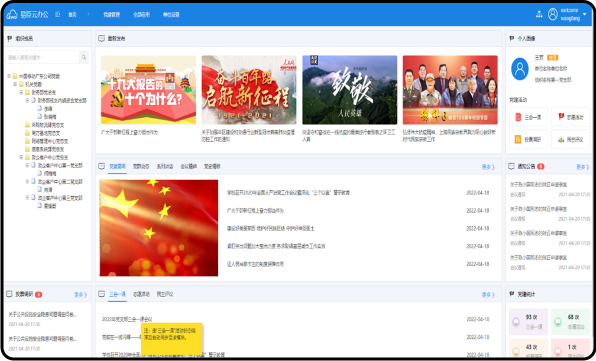Open the 民主评议 shortcut tile

click(x=570, y=139)
